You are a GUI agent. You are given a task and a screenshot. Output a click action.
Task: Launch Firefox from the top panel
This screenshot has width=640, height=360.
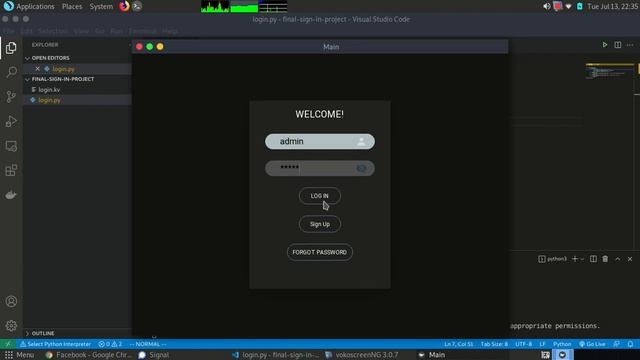[x=124, y=6]
